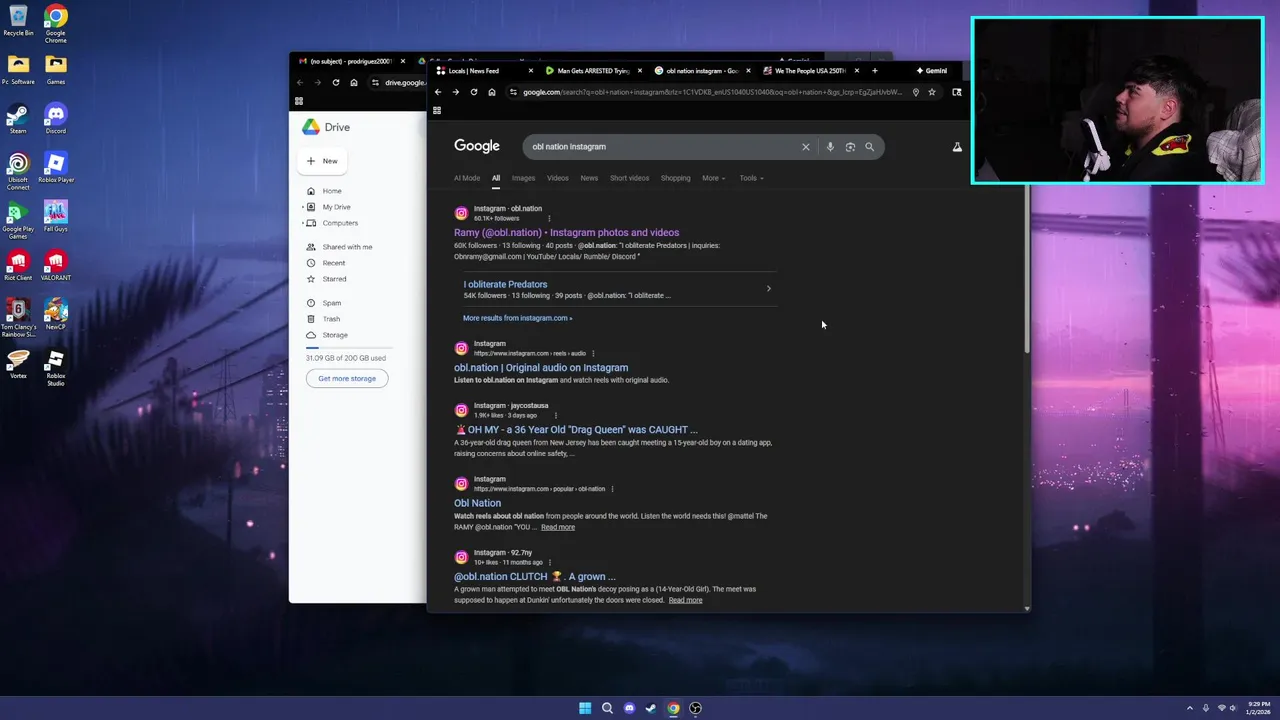Image resolution: width=1280 pixels, height=720 pixels.
Task: Open the Chrome apps grid shortcut
Action: coord(437,111)
